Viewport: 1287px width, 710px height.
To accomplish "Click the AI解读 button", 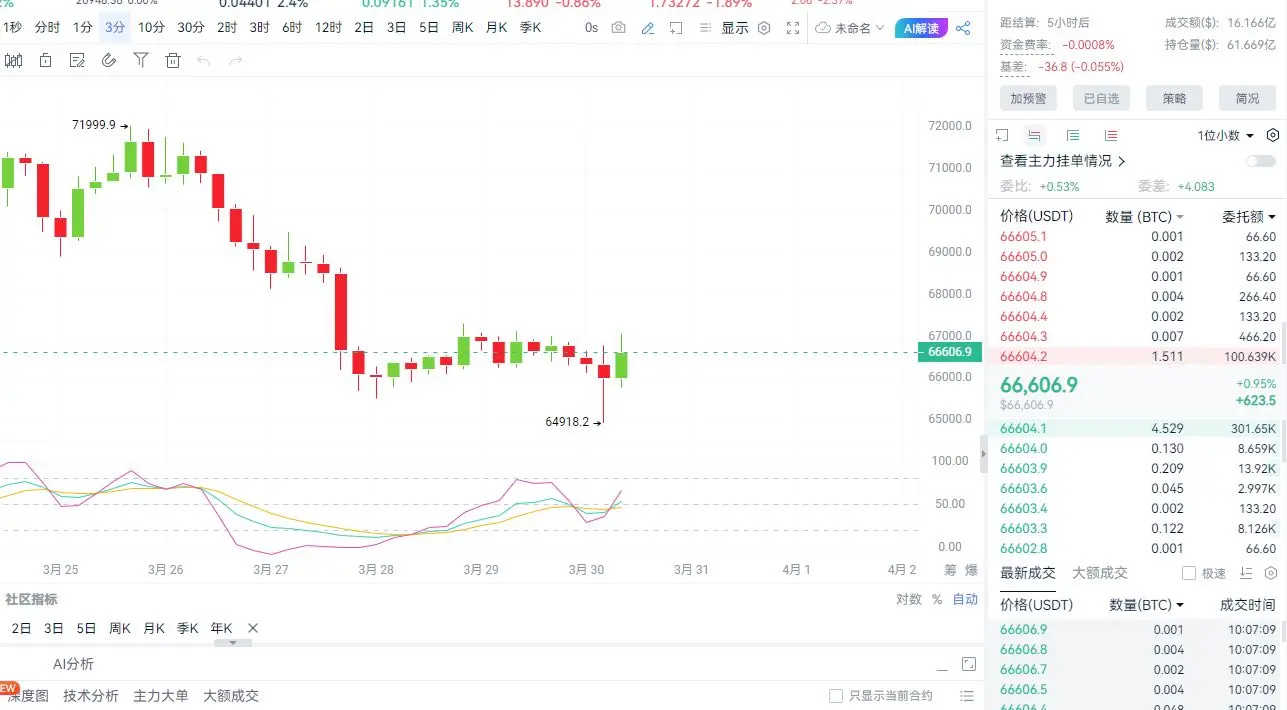I will [921, 28].
